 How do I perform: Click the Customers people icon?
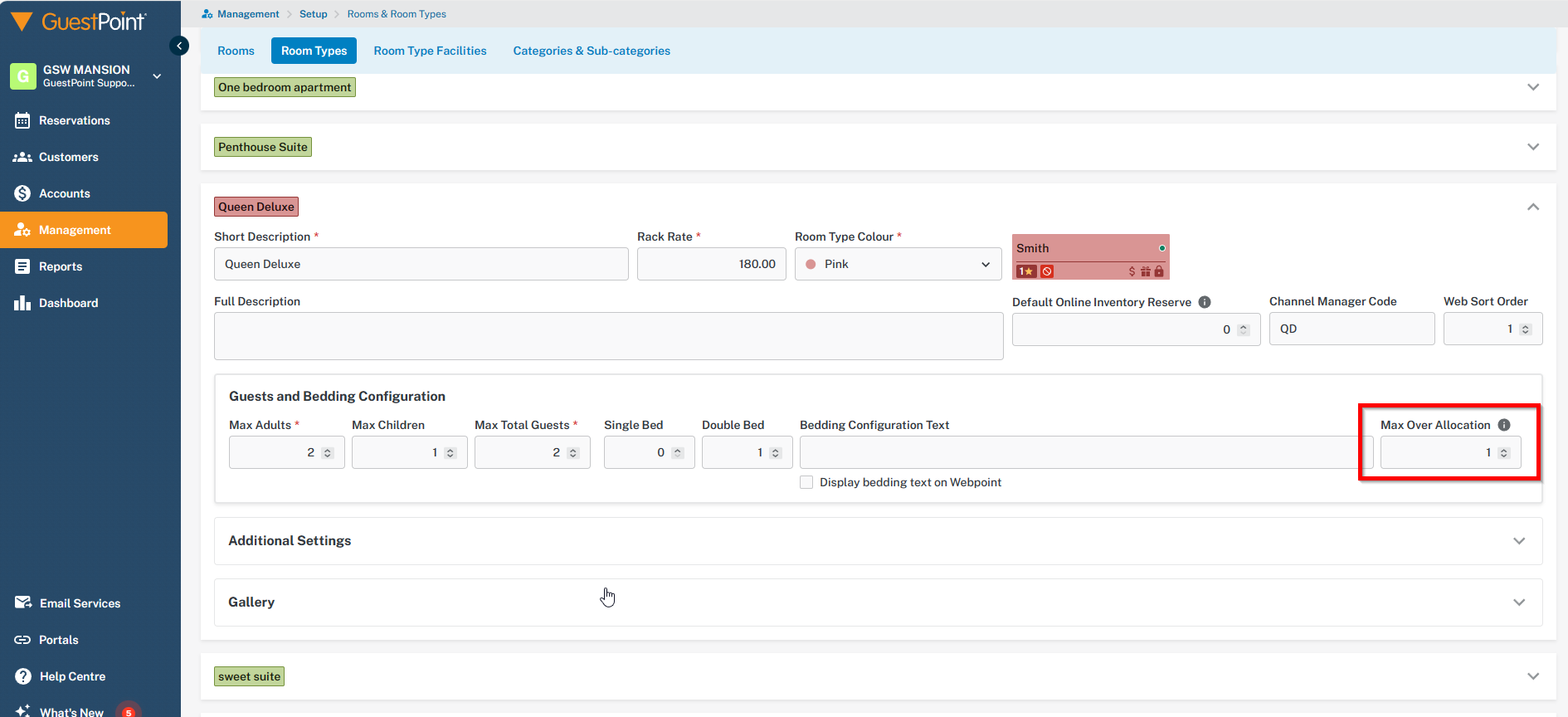pyautogui.click(x=22, y=157)
